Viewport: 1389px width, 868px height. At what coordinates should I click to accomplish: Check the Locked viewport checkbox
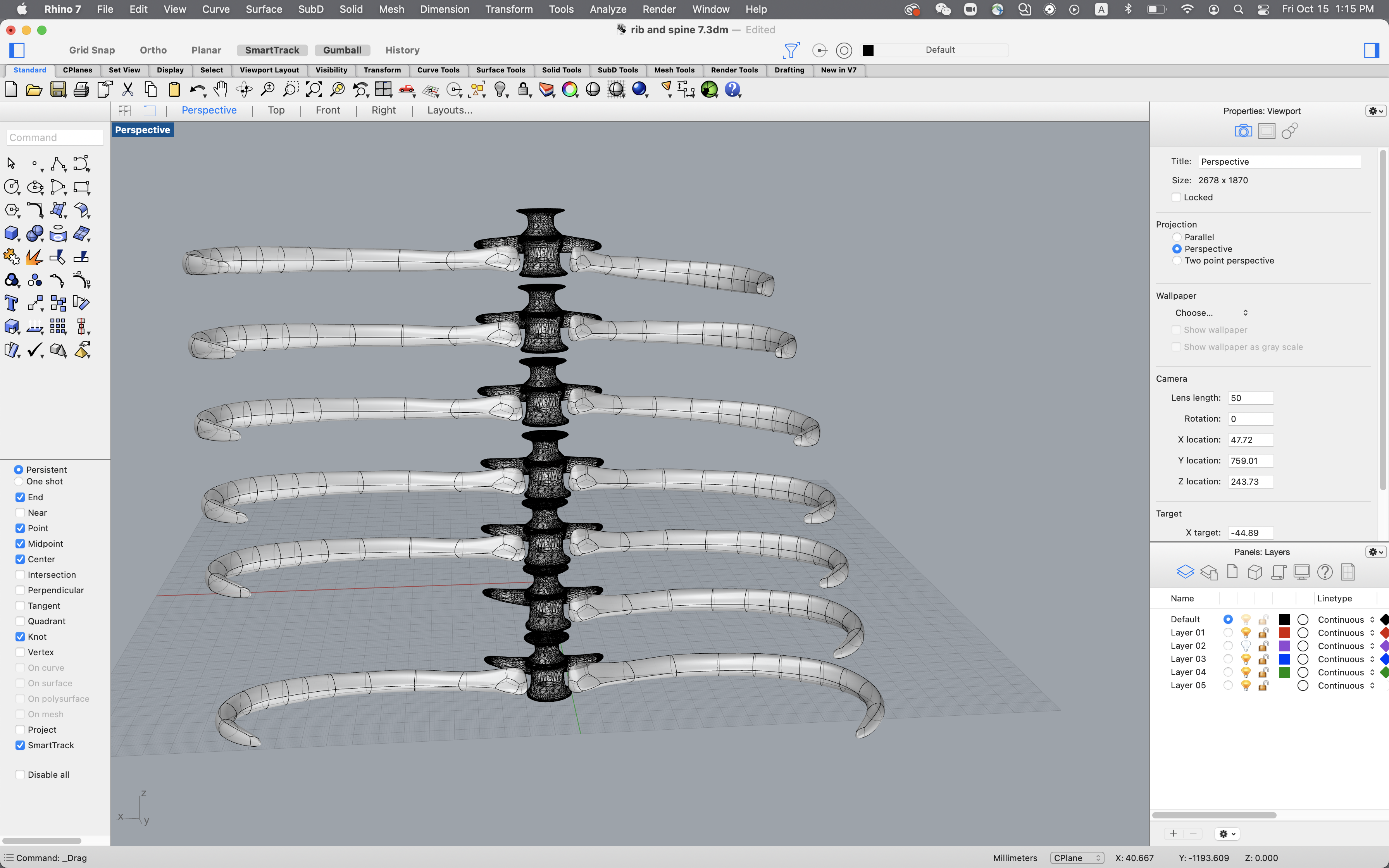1176,198
